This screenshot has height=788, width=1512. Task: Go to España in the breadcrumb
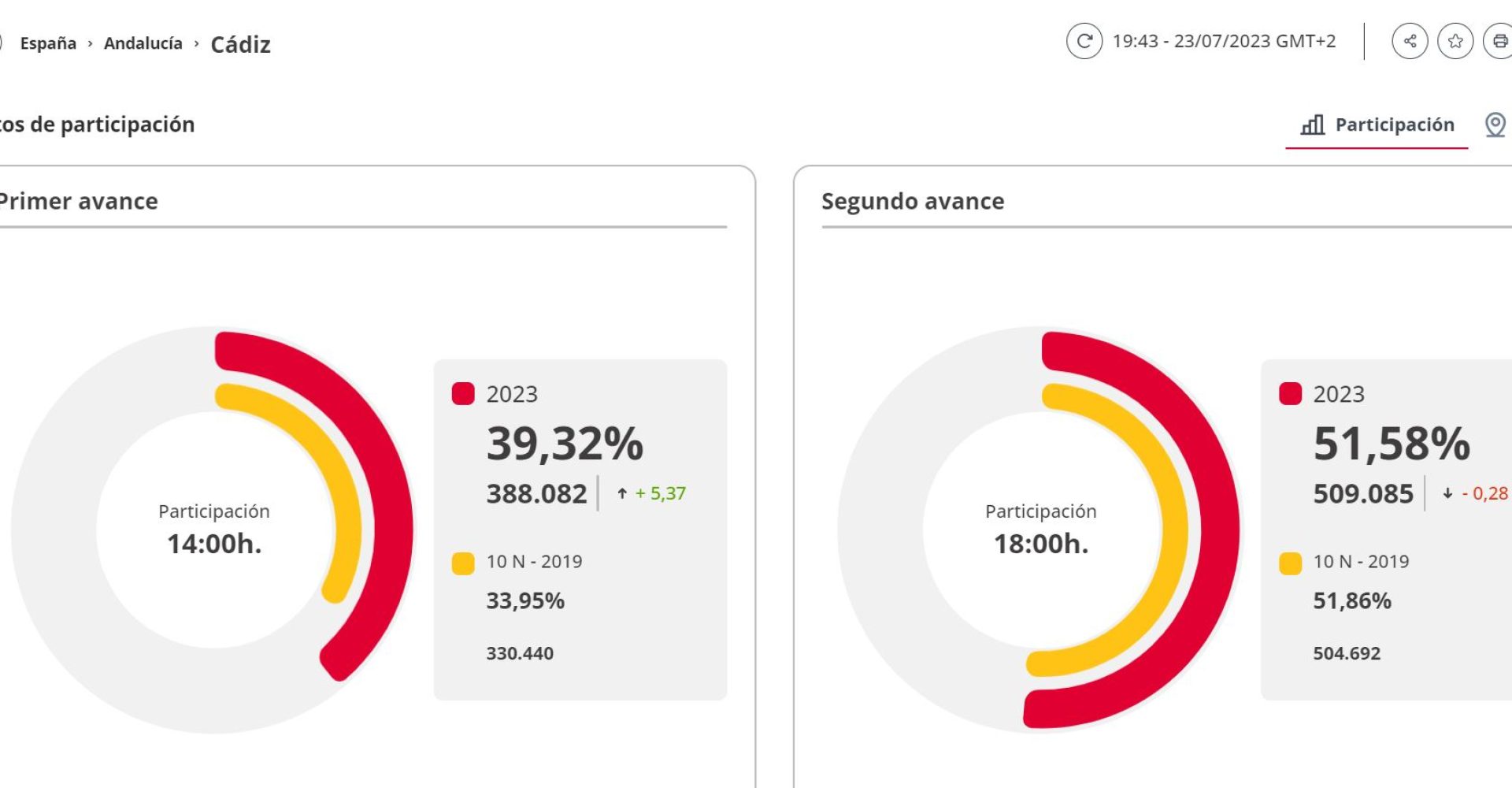coord(48,43)
